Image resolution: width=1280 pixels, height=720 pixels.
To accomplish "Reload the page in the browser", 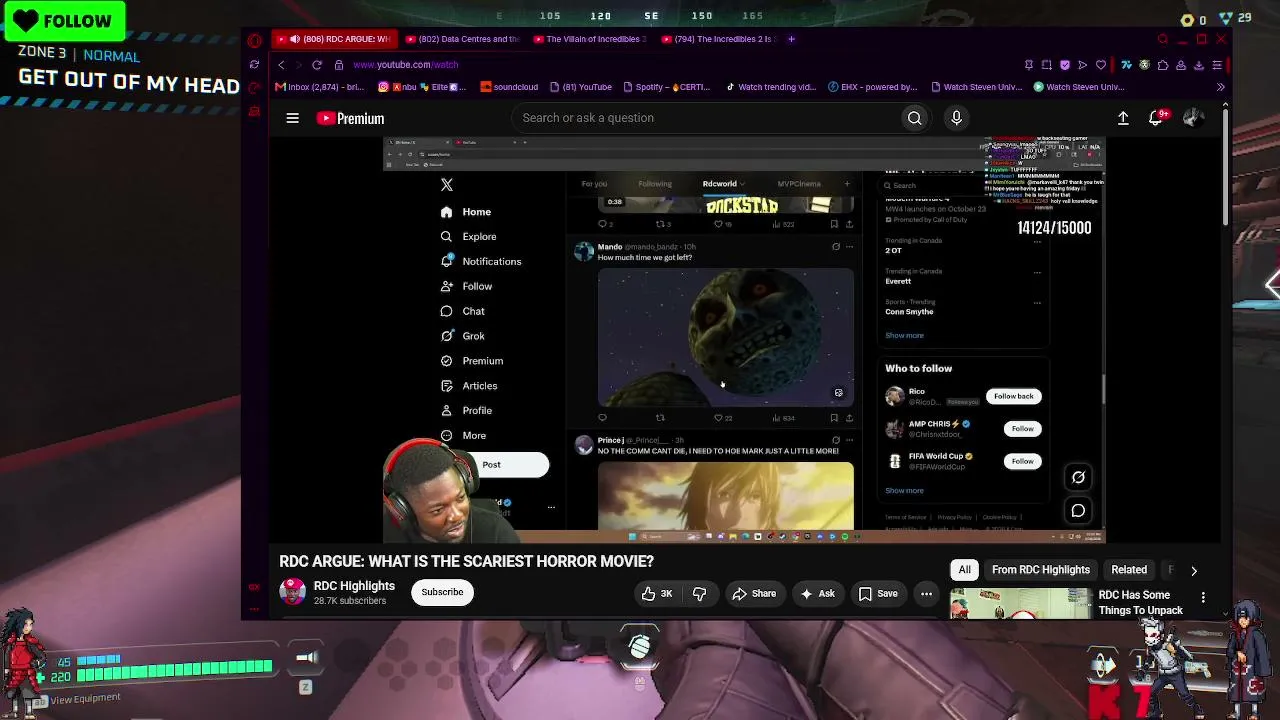I will 317,65.
